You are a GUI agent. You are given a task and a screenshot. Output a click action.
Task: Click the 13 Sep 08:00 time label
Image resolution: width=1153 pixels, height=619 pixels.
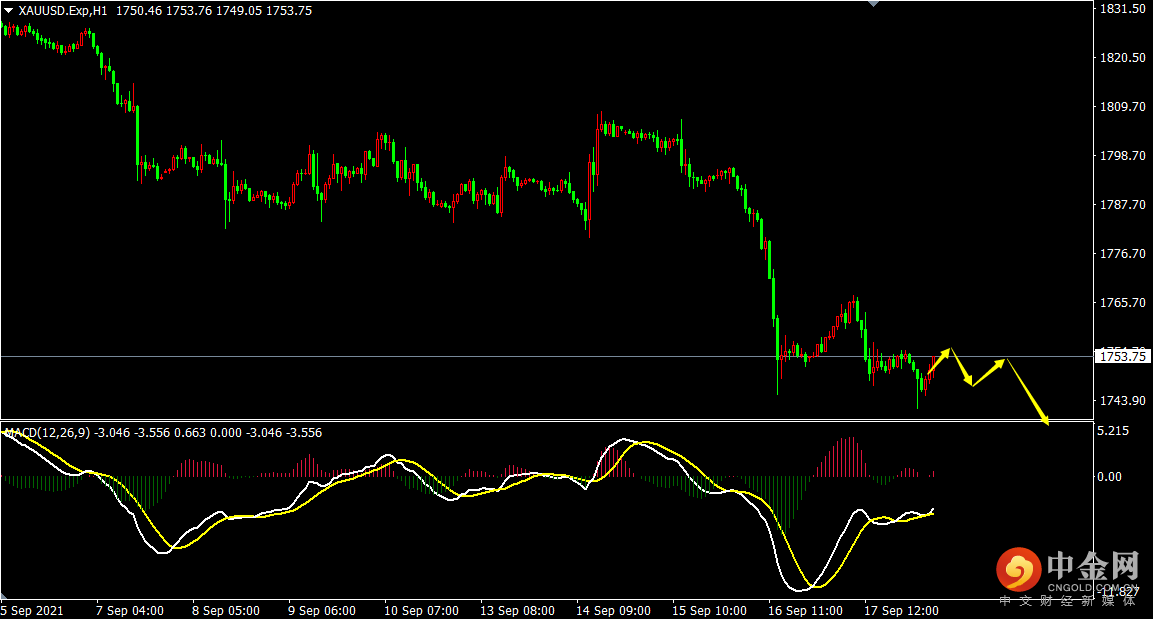[x=518, y=611]
